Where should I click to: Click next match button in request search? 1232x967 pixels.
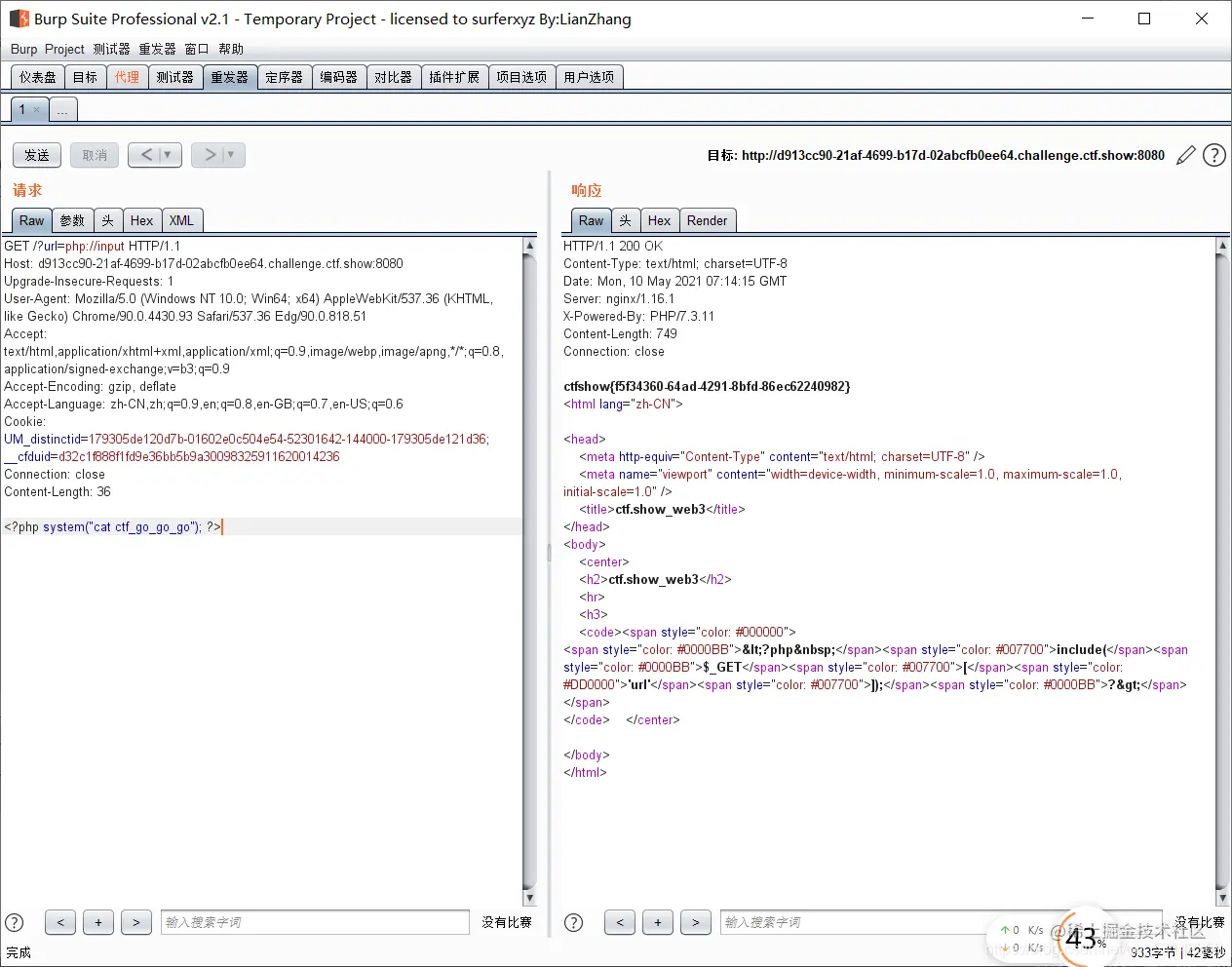(x=136, y=922)
